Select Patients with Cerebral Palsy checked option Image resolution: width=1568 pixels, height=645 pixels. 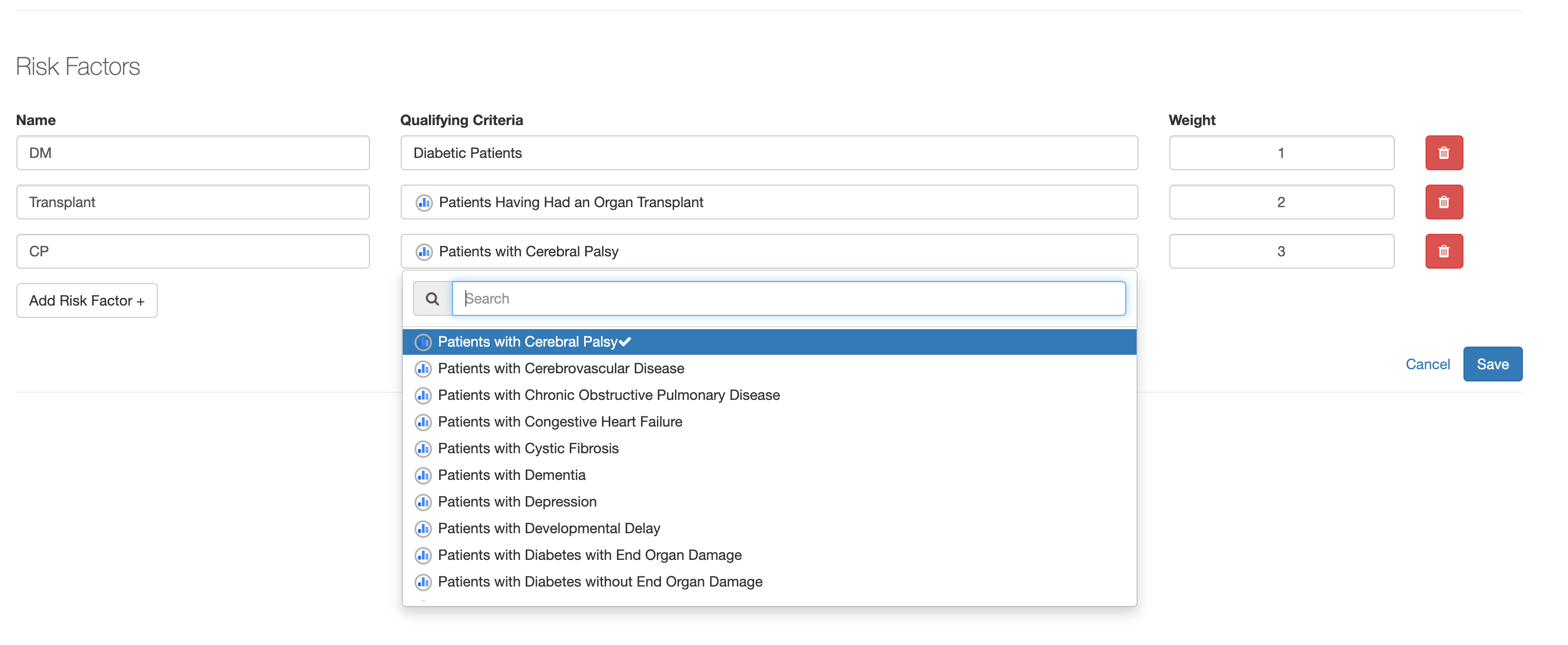[x=528, y=342]
